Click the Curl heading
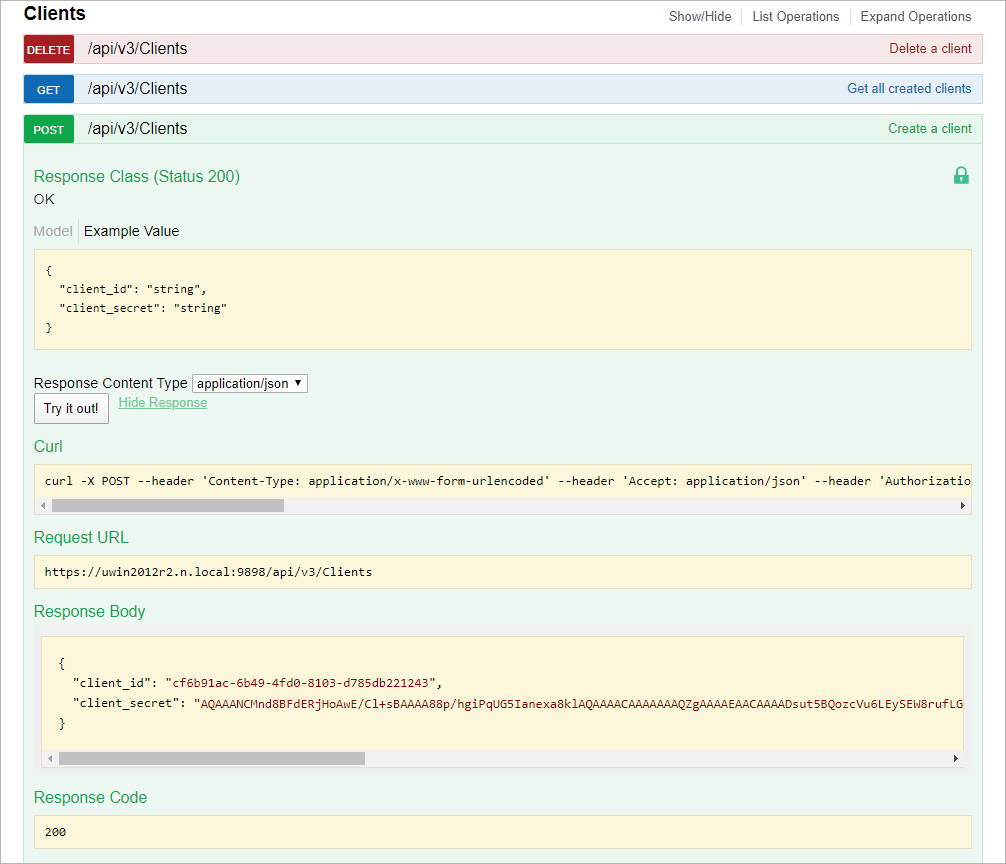The image size is (1006, 864). pyautogui.click(x=48, y=446)
